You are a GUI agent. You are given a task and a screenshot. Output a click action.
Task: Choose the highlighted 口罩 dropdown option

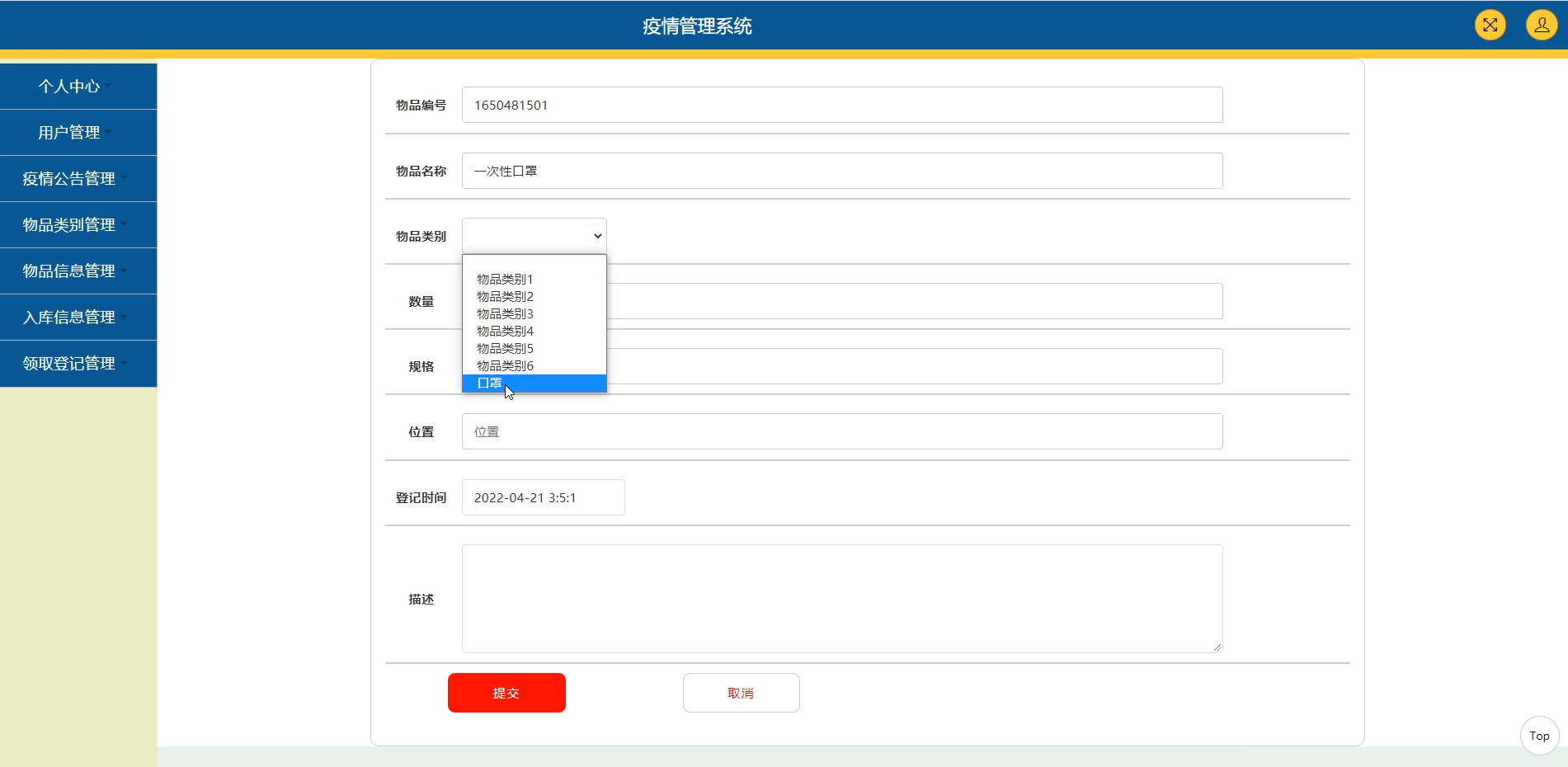point(534,383)
